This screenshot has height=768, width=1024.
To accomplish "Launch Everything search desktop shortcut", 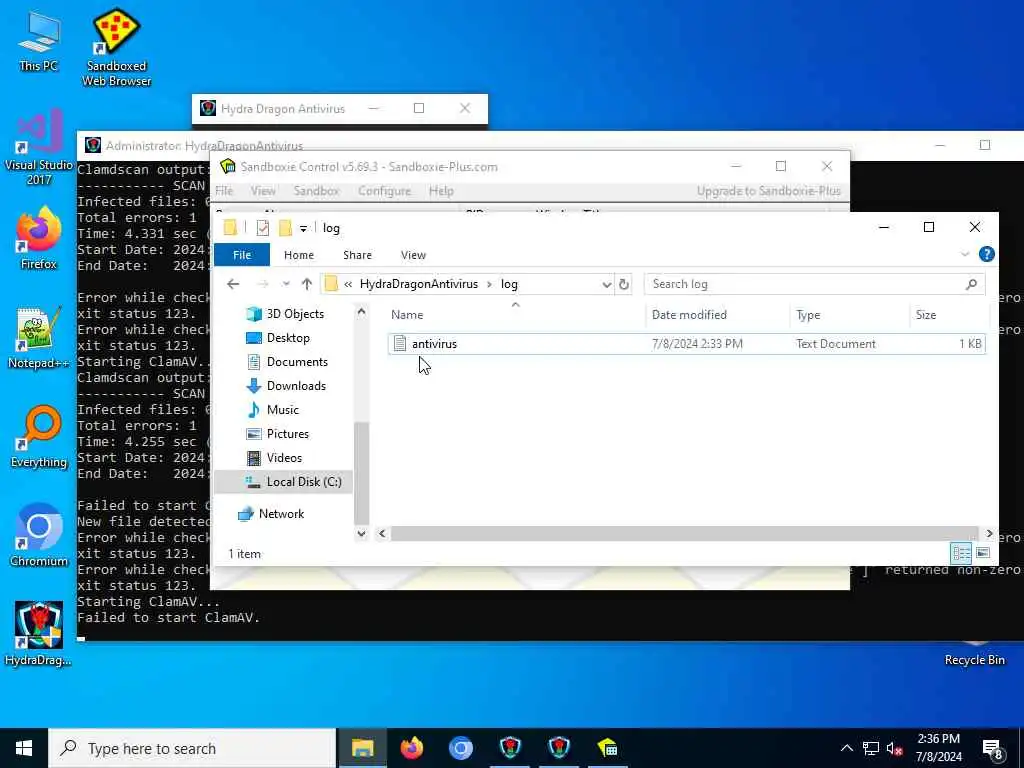I will coord(39,437).
